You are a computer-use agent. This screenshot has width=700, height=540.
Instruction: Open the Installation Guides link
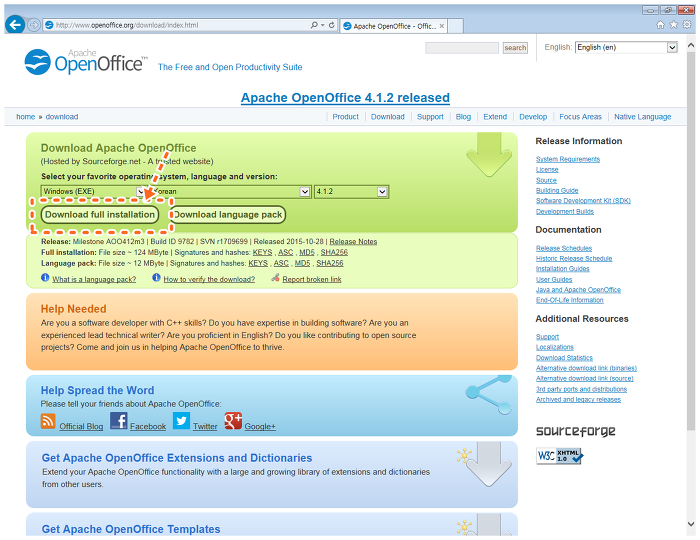tap(562, 269)
